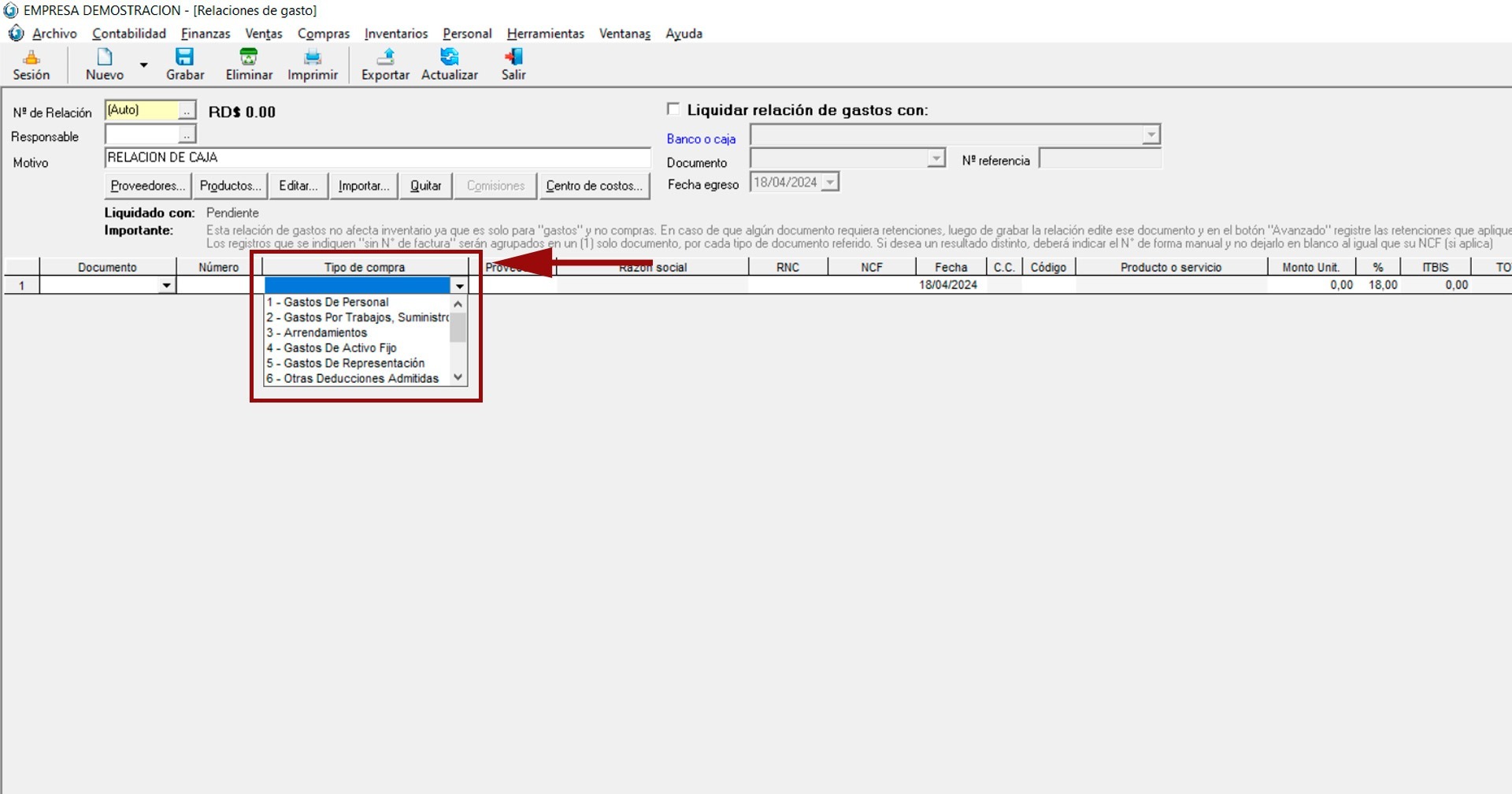Refresh using the Actualizar icon
1512x794 pixels.
click(x=450, y=65)
